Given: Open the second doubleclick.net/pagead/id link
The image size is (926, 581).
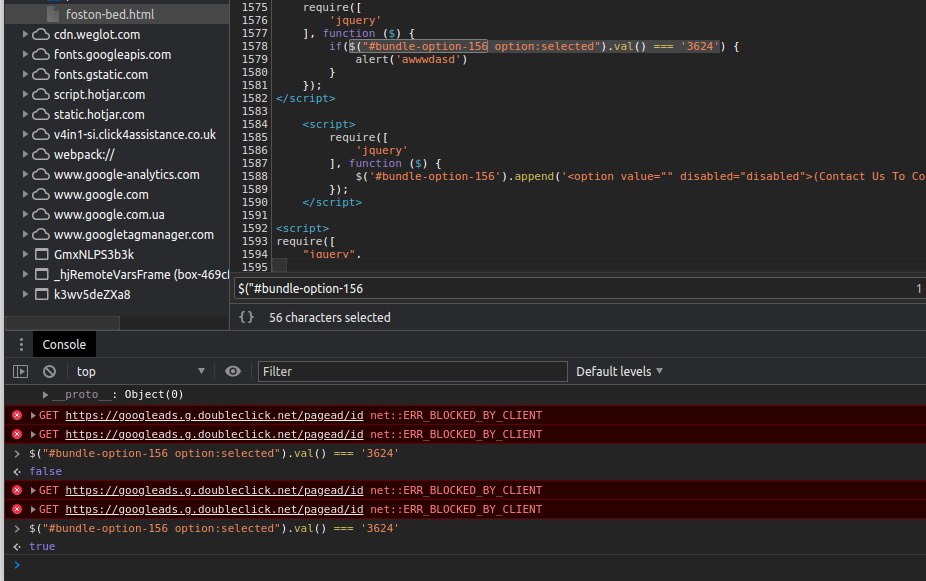Looking at the screenshot, I should tap(214, 434).
